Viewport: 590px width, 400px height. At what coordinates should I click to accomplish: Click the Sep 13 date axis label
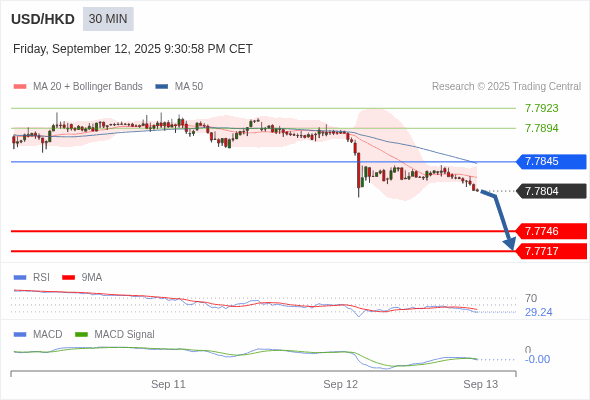pyautogui.click(x=481, y=384)
